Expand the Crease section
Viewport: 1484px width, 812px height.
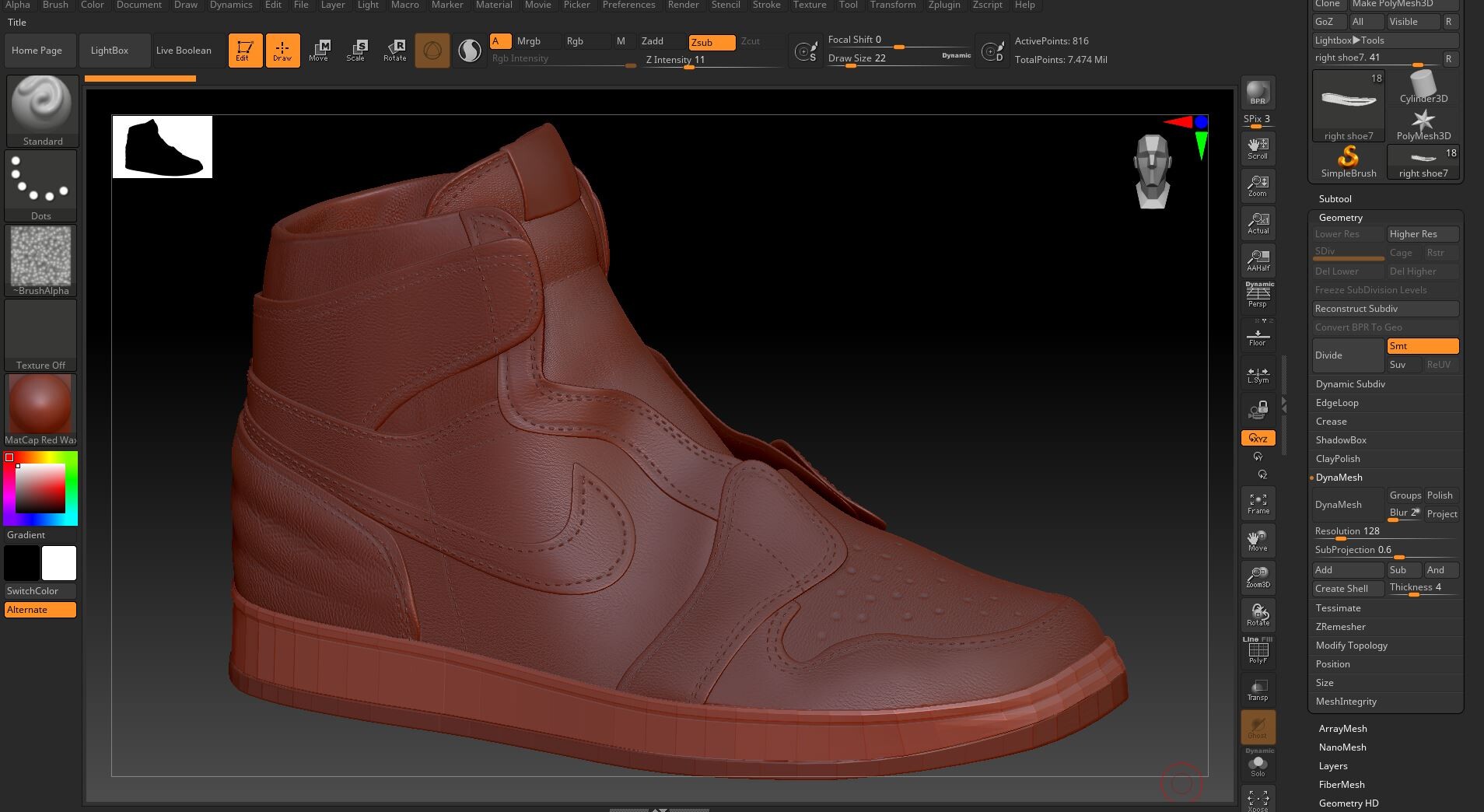1331,422
